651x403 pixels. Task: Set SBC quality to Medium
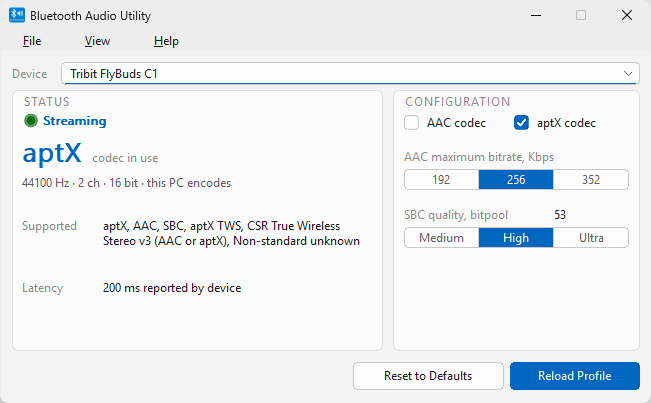(441, 238)
